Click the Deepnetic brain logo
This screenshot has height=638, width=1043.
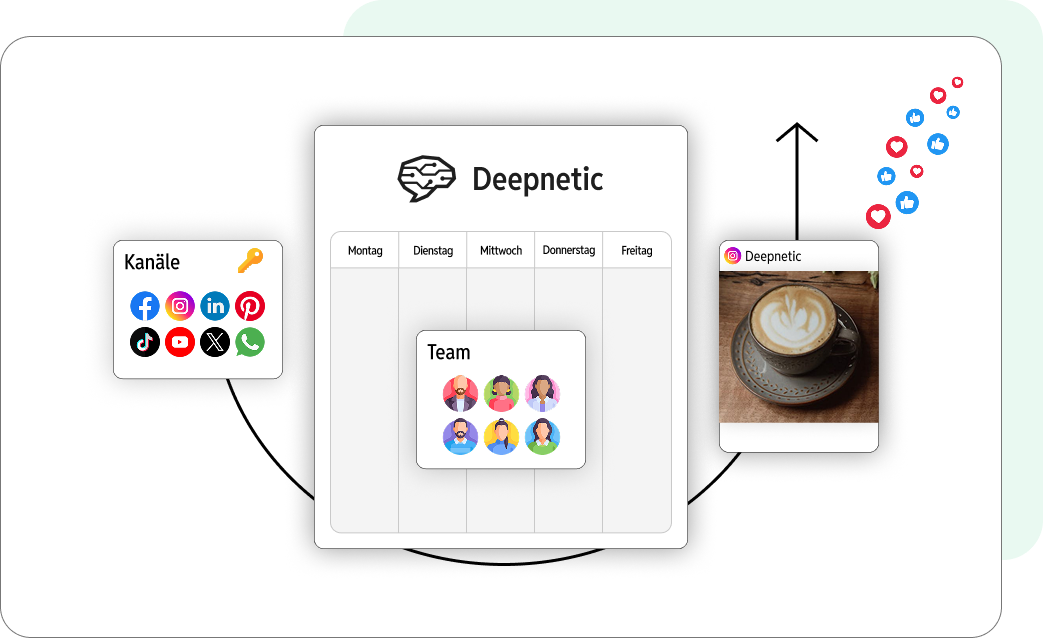coord(427,179)
